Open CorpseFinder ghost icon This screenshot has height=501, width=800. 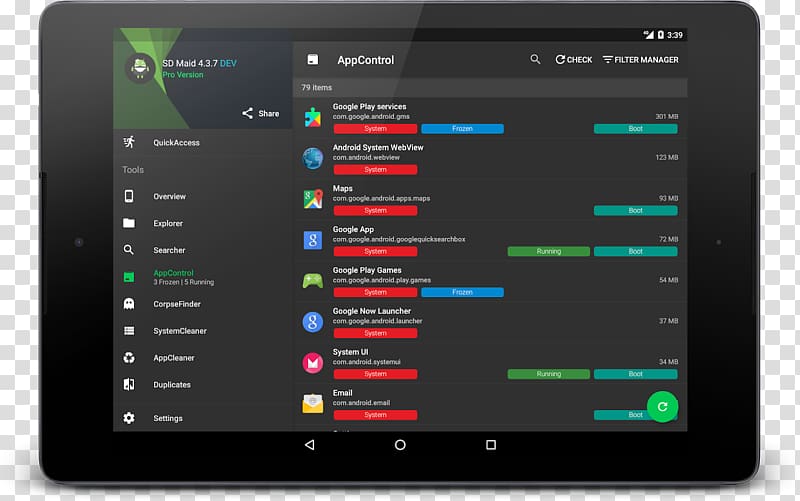(x=129, y=304)
